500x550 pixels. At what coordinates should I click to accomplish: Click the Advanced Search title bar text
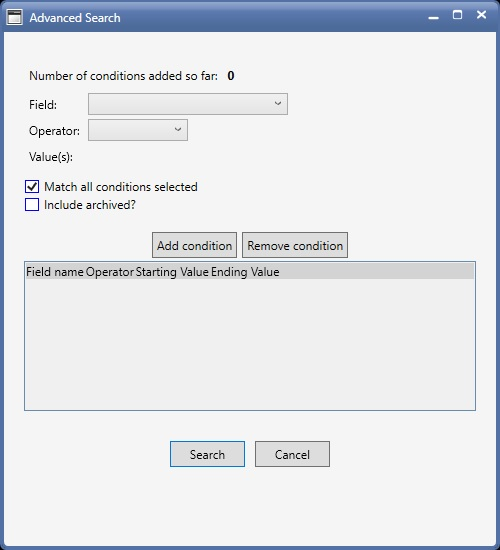pyautogui.click(x=75, y=18)
